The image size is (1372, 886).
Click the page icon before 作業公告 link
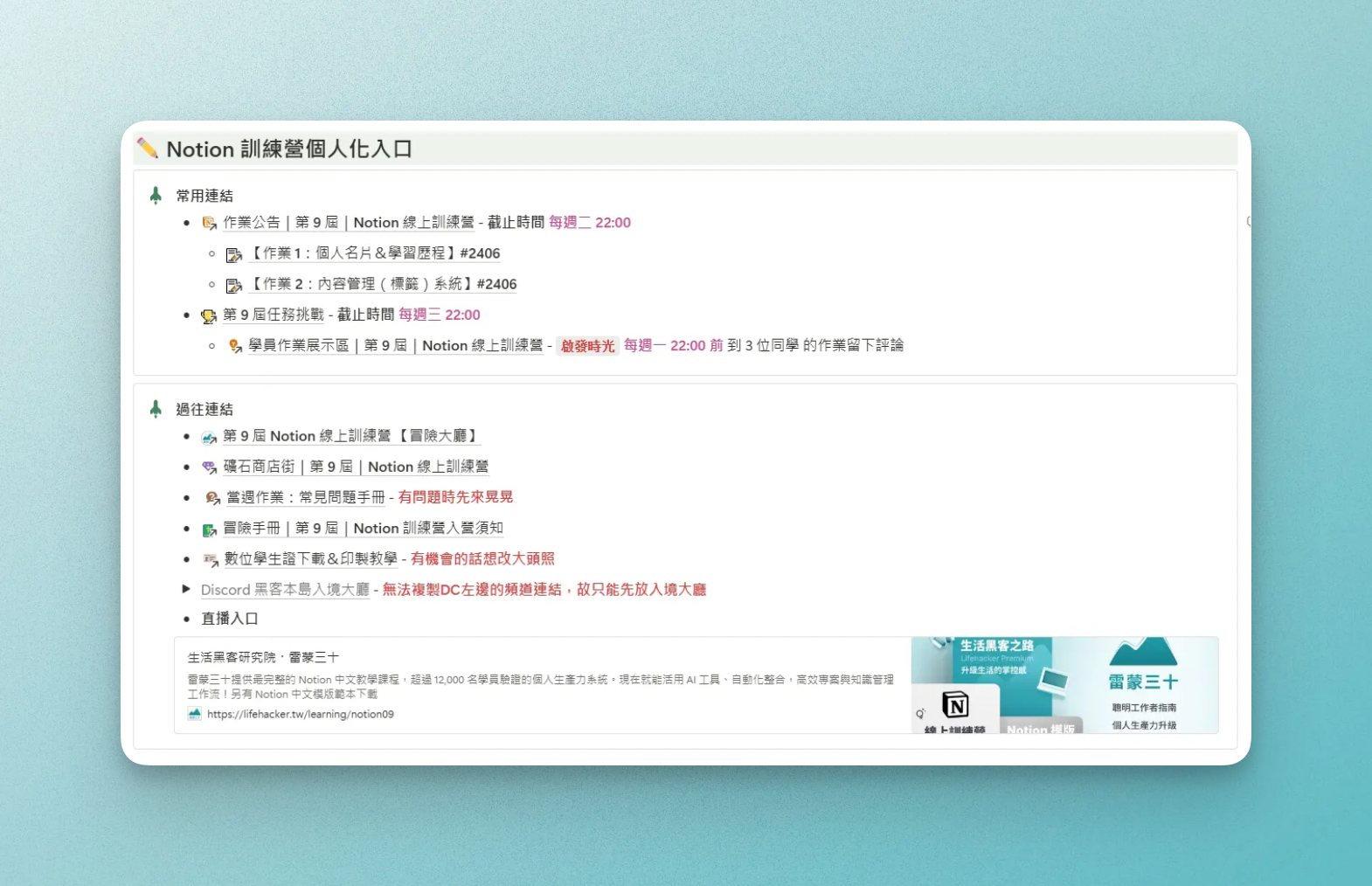[x=210, y=223]
